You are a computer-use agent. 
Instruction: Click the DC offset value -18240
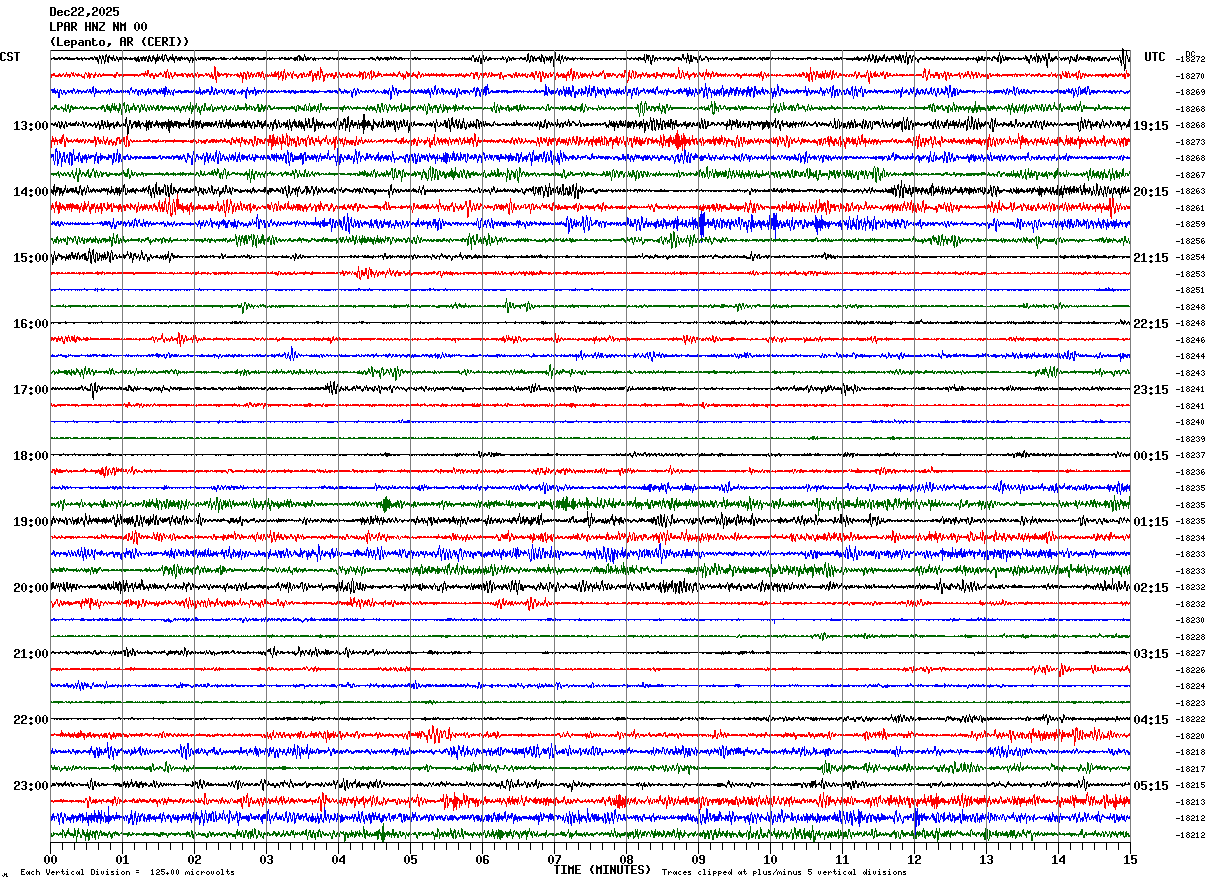pos(1191,422)
